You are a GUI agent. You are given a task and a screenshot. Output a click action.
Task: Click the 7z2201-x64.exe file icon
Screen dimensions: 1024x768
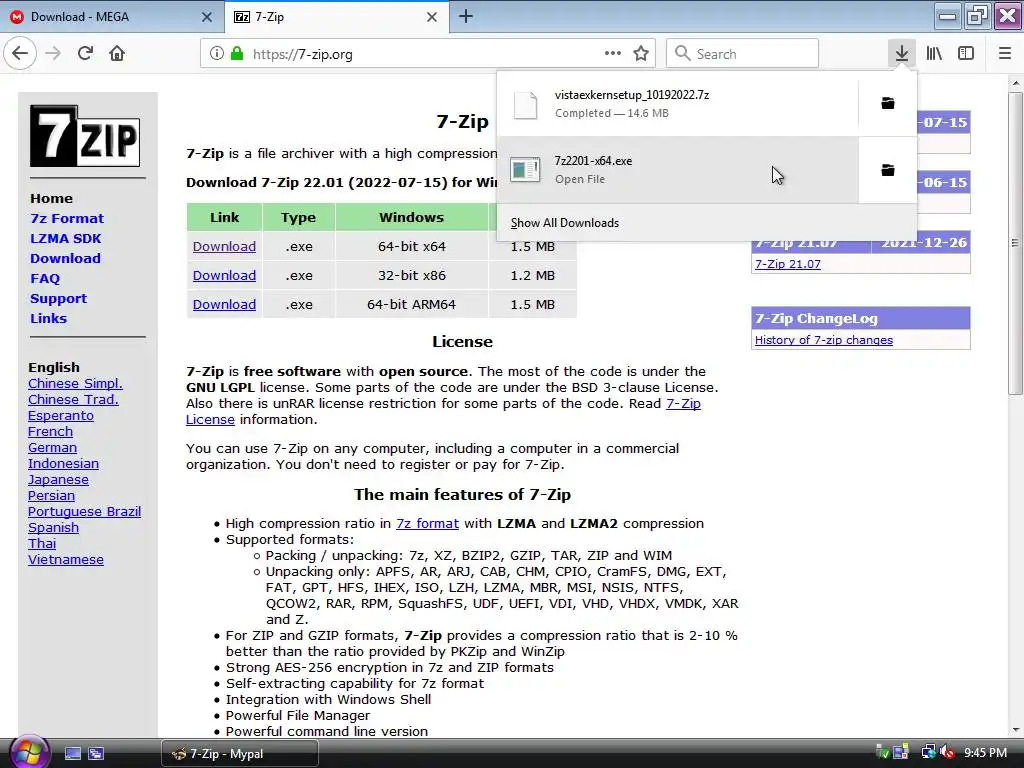click(525, 170)
